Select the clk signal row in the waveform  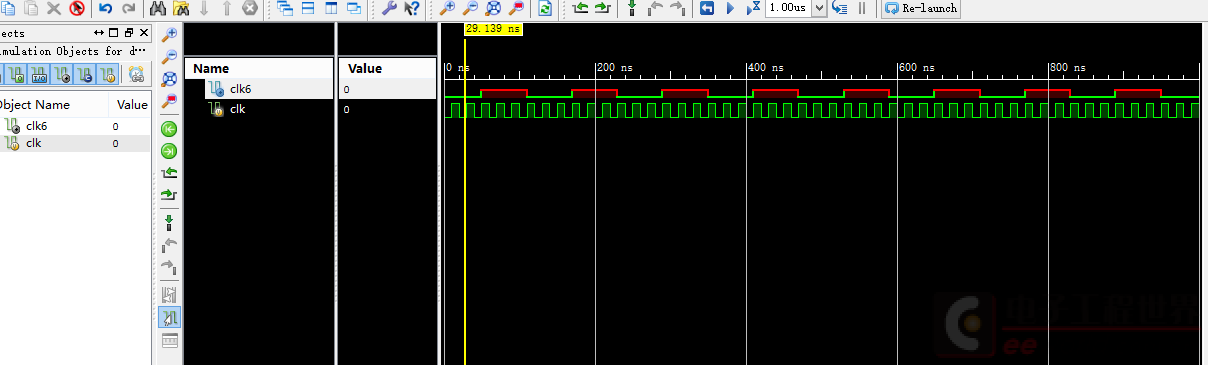[311, 109]
